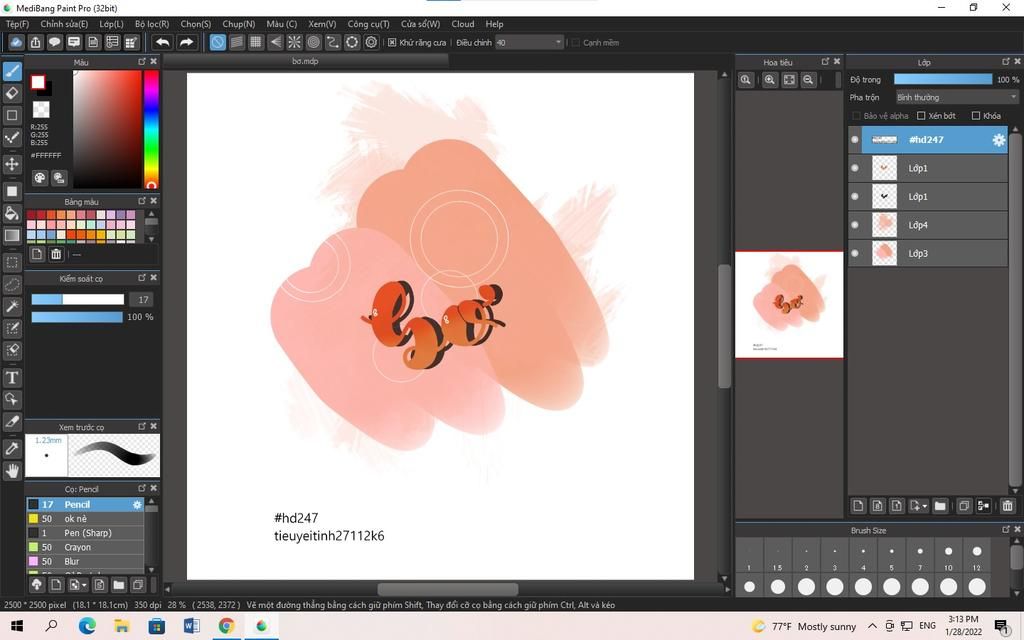Open the Pha trộn blend mode dropdown

coord(957,97)
